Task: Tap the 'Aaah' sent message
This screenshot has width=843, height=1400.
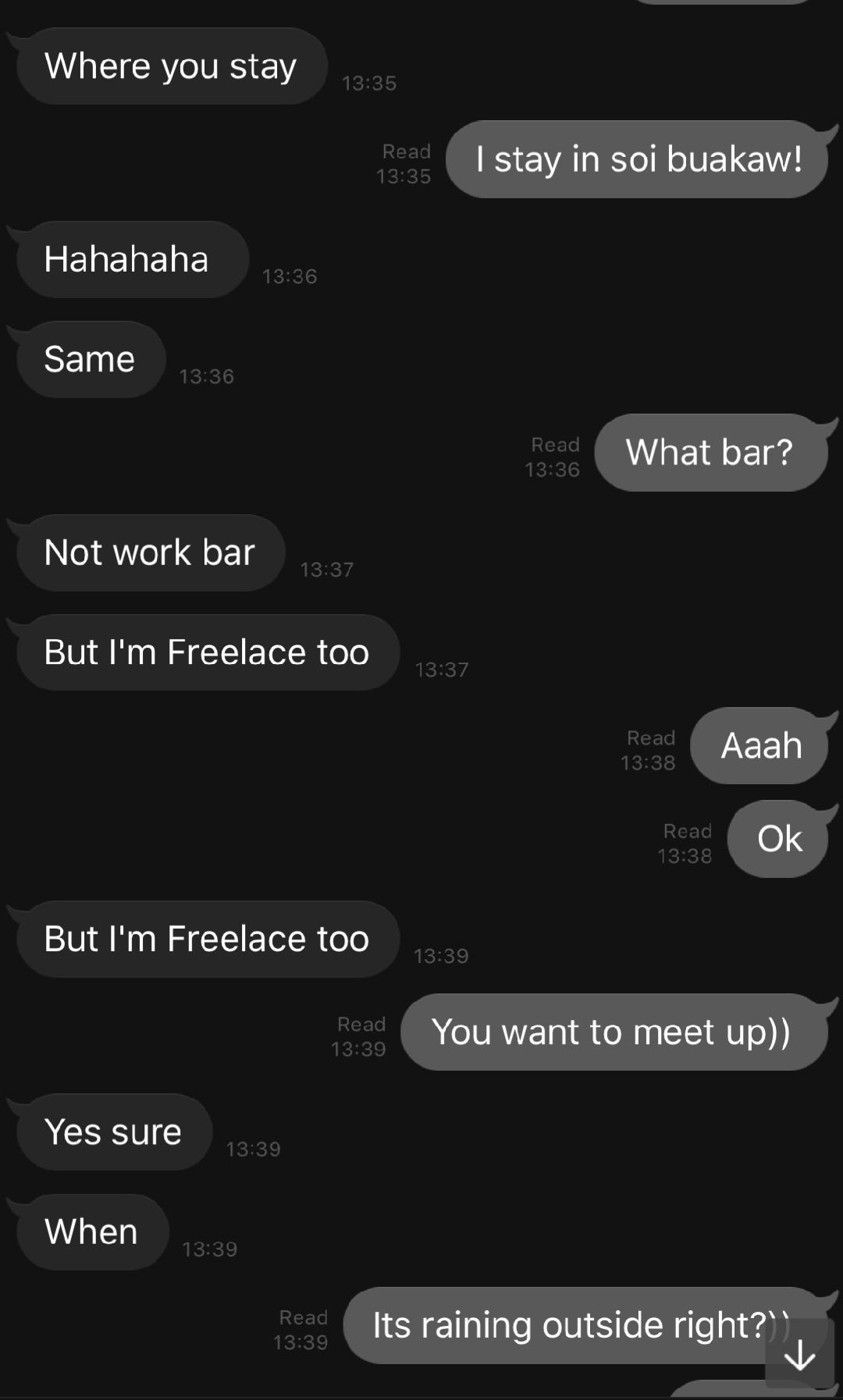Action: pyautogui.click(x=759, y=746)
